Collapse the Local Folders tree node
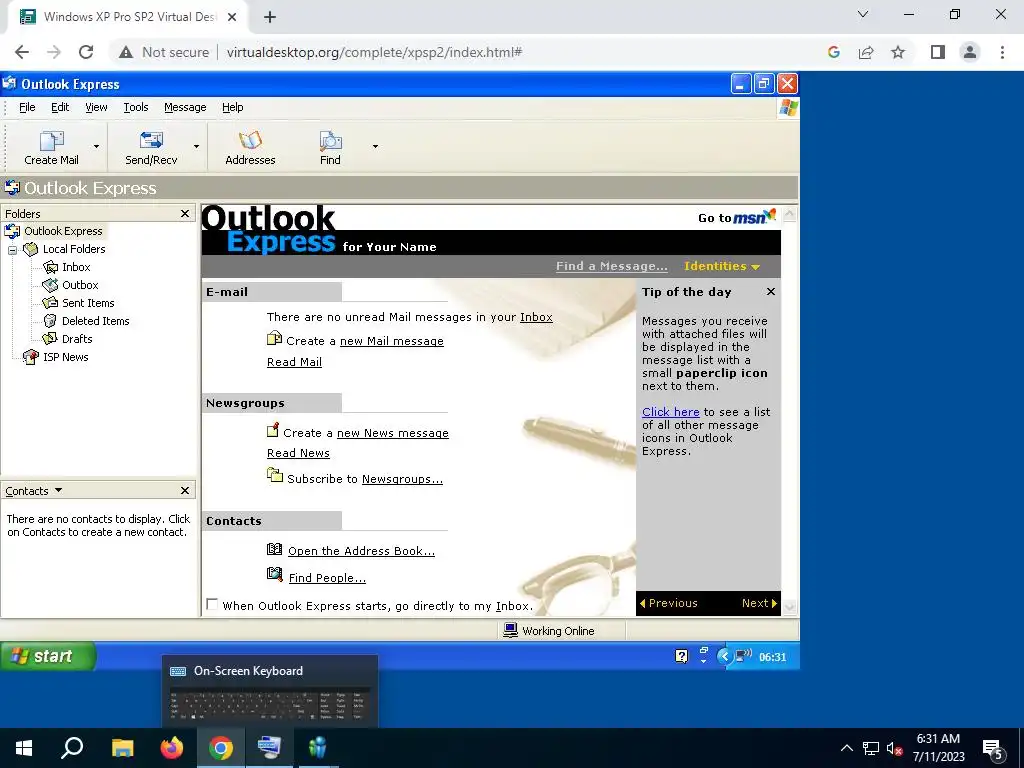This screenshot has width=1024, height=768. tap(12, 249)
